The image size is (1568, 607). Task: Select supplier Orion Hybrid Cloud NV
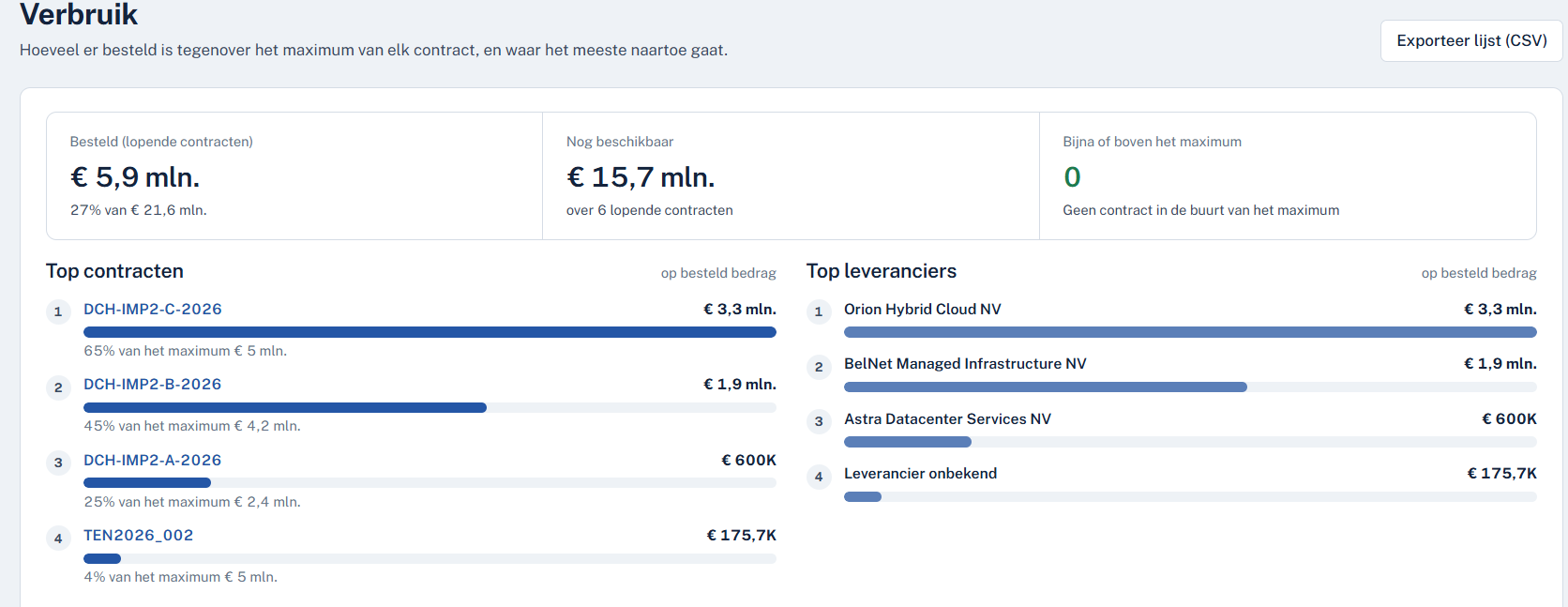pos(923,310)
